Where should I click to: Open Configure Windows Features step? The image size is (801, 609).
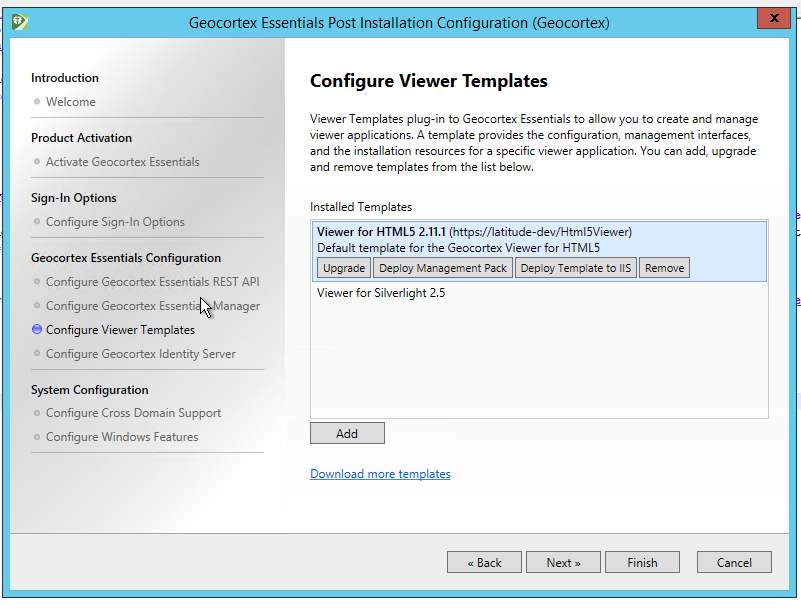122,437
